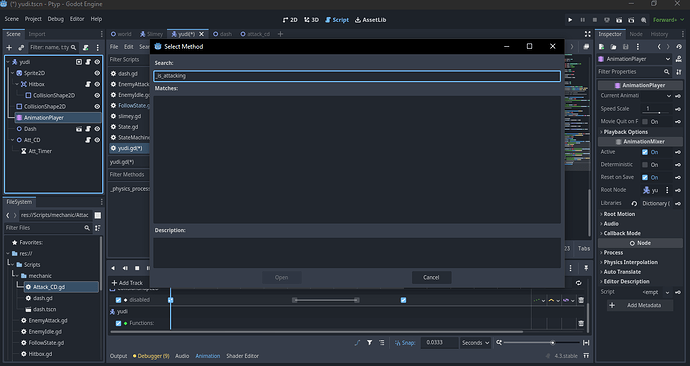Enable the Deterministic checkbox
690x366 pixels.
645,165
